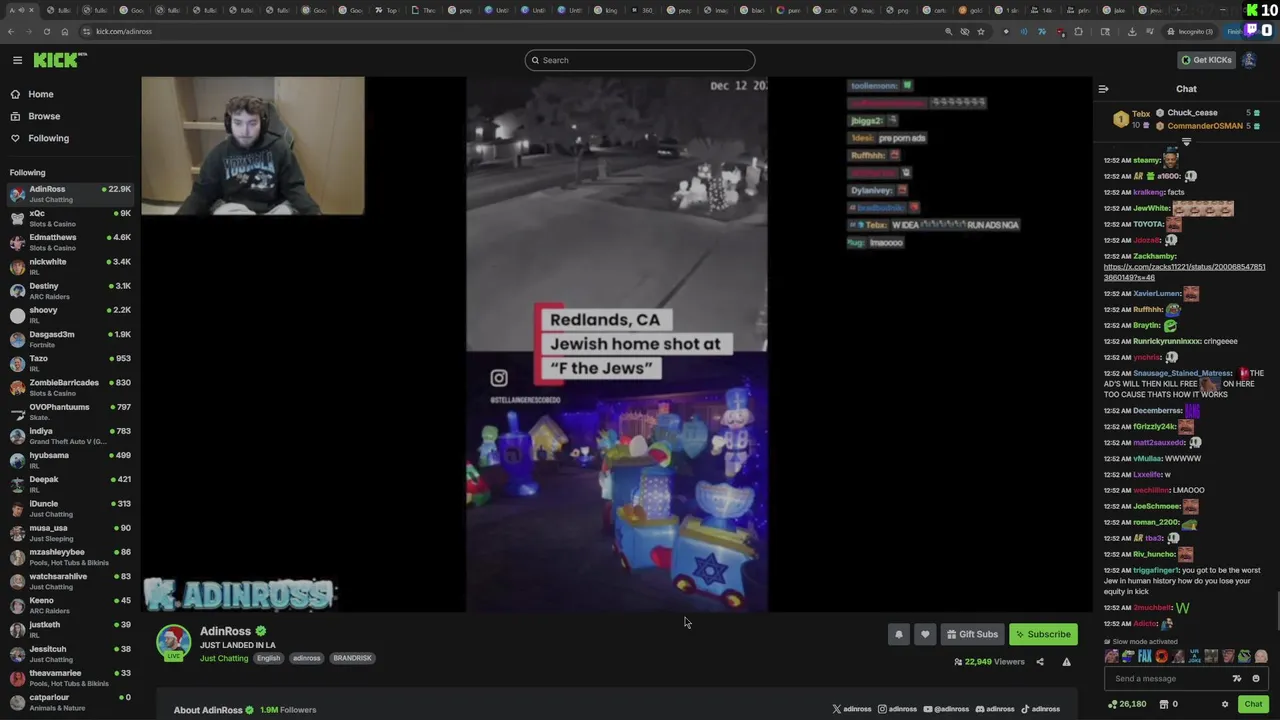The image size is (1280, 720).
Task: Select AdinRoss in the Following list
Action: (70, 193)
